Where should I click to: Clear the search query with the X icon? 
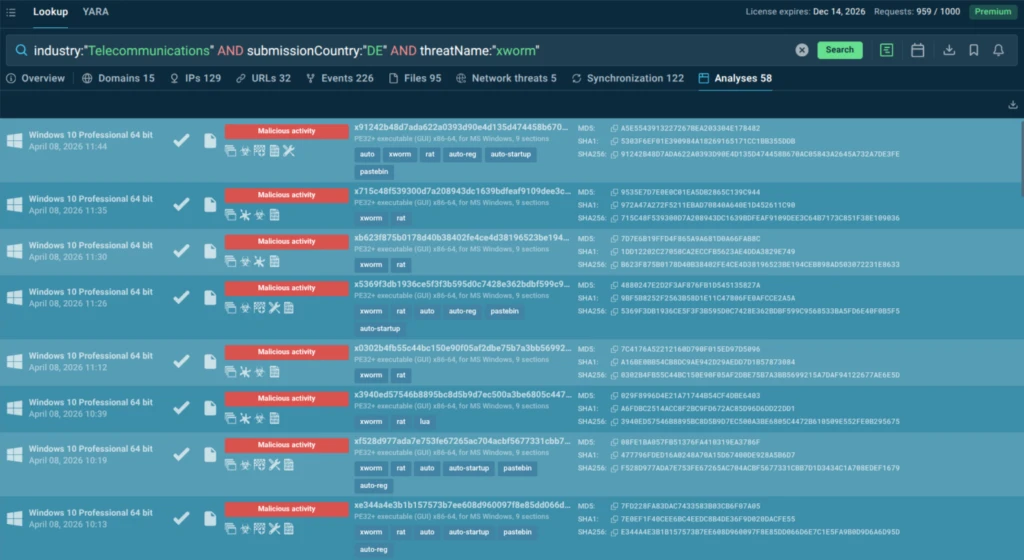point(802,50)
